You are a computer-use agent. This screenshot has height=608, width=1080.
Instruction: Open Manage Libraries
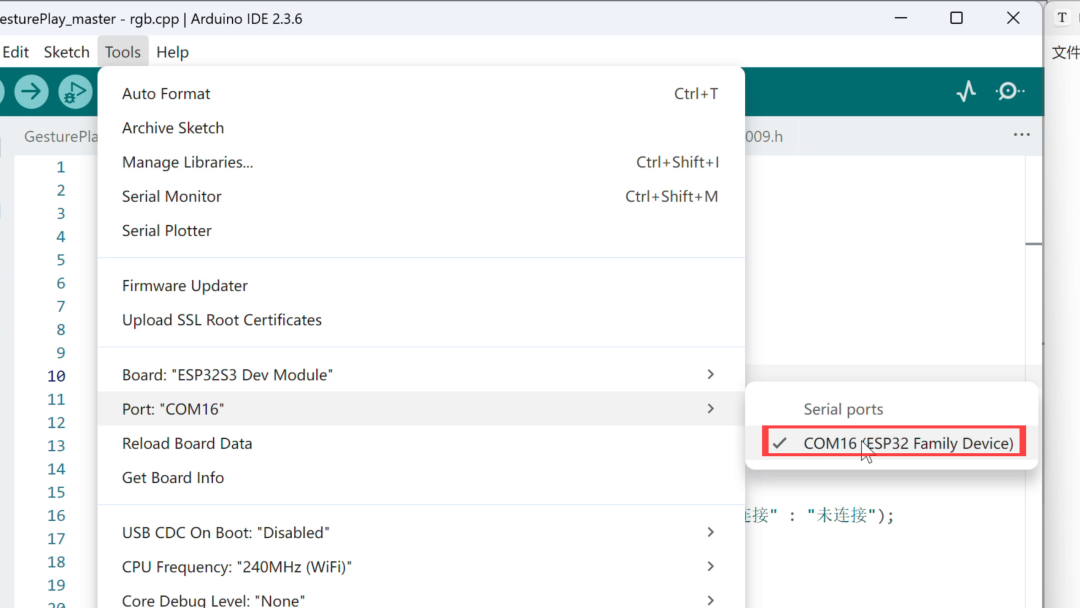(421, 163)
